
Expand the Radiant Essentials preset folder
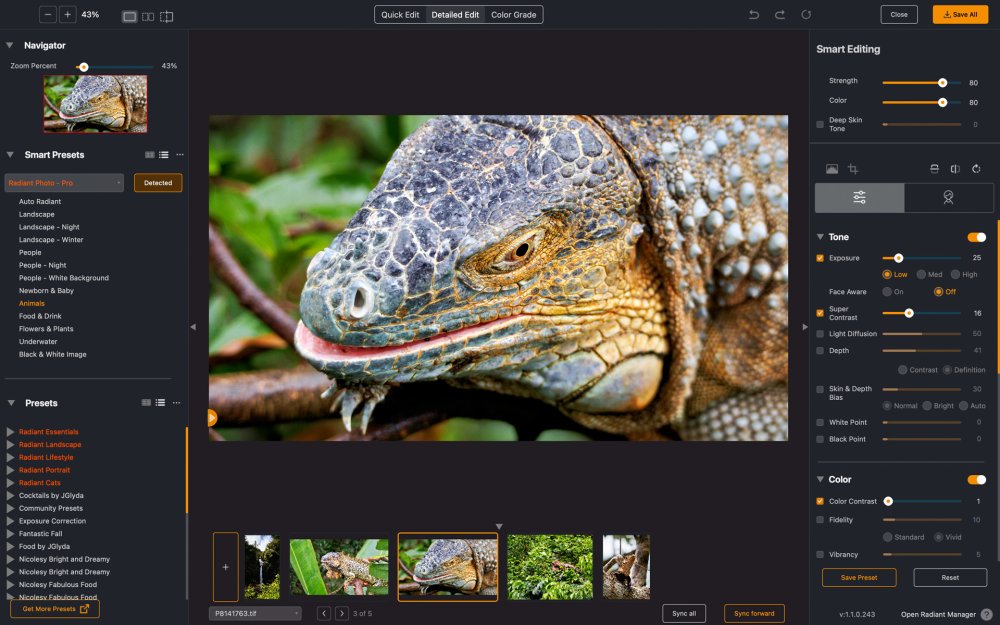pyautogui.click(x=10, y=432)
